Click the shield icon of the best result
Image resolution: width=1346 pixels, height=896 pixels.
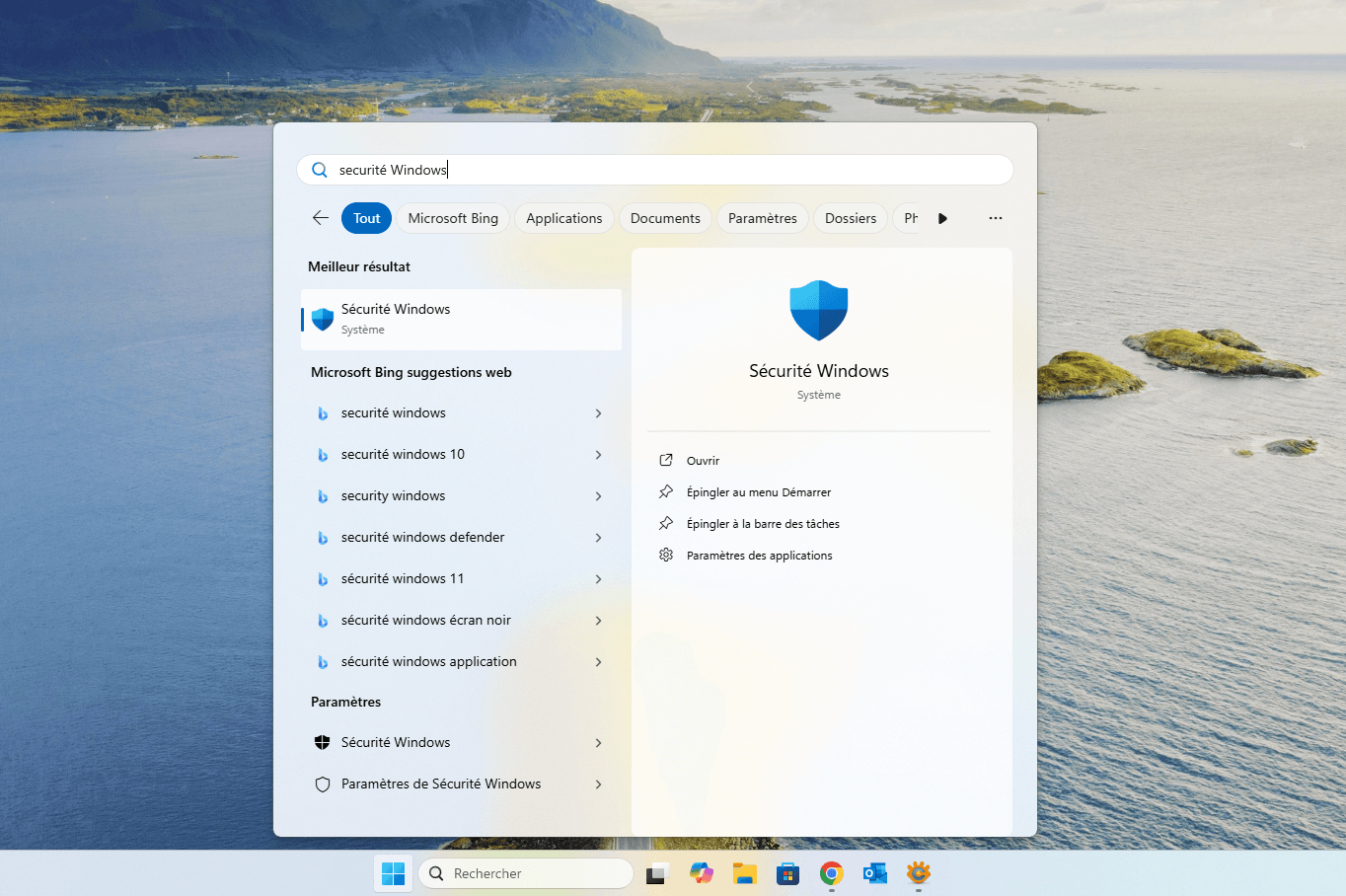point(323,319)
